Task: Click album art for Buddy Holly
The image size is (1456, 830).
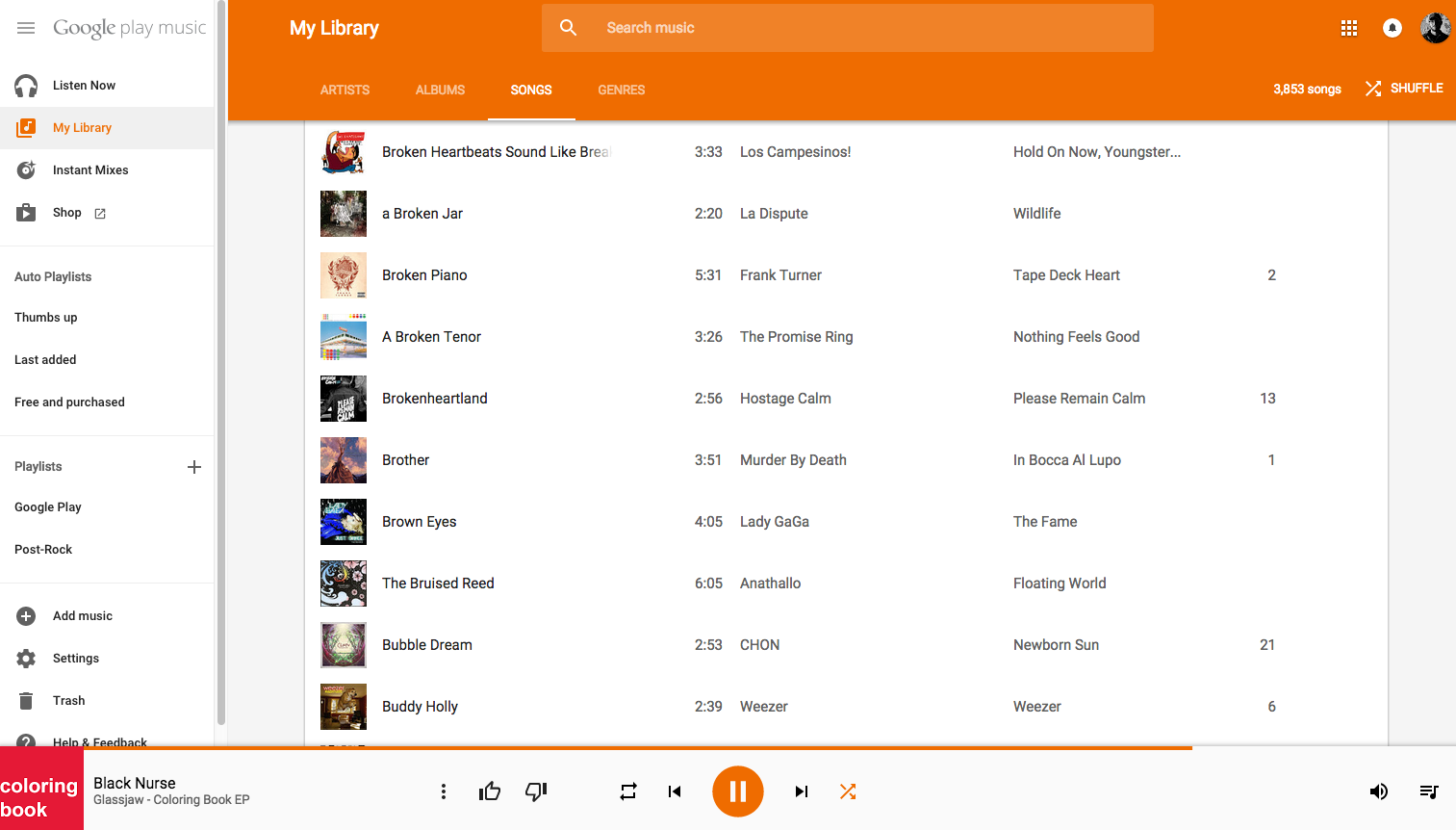Action: pyautogui.click(x=344, y=707)
